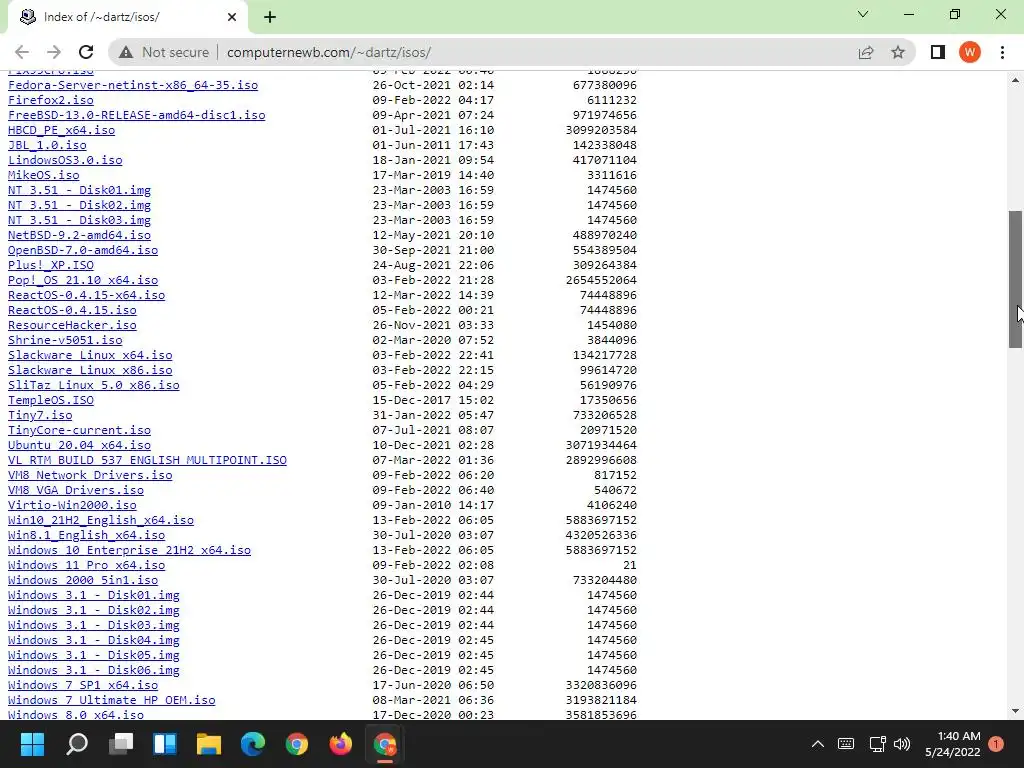
Task: Open Chrome's three-dot menu
Action: click(1002, 52)
